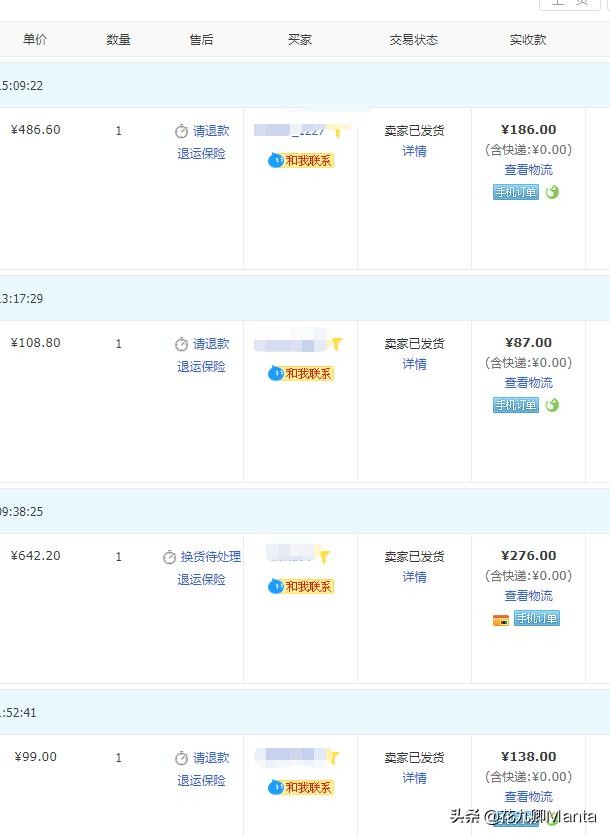Click the clock icon beside 请退款 in ¥486.60 order
The width and height of the screenshot is (610, 837).
181,131
